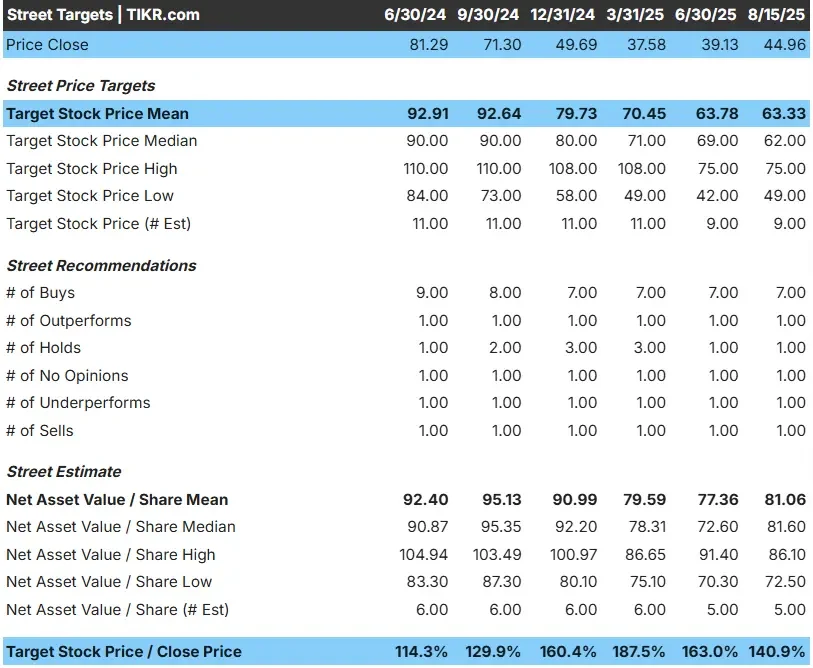Click NAV mean value 95.13

(x=502, y=499)
